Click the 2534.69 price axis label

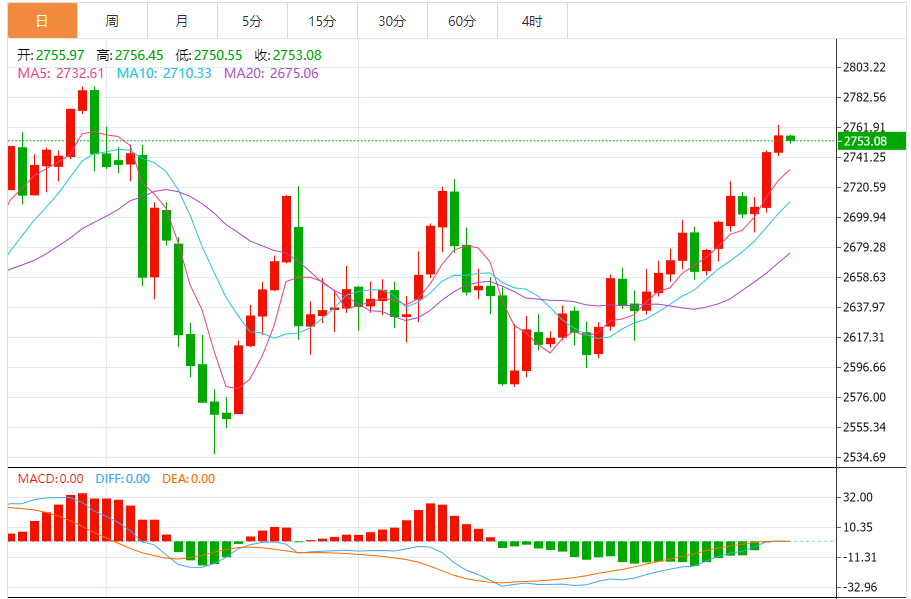pos(865,457)
